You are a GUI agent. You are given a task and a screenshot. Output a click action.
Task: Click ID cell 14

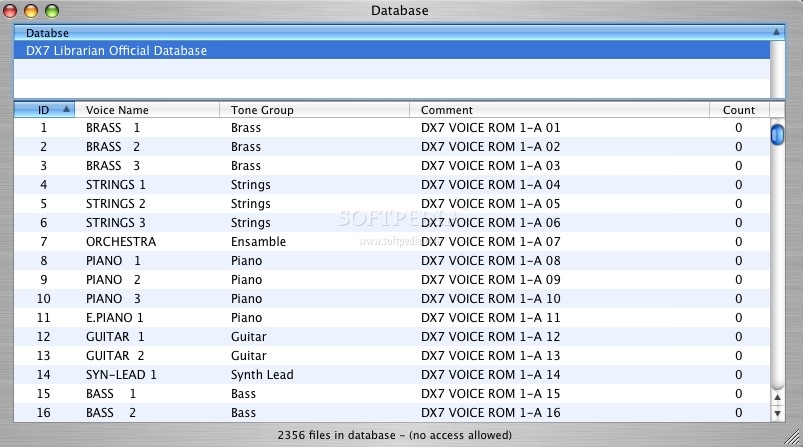coord(44,374)
